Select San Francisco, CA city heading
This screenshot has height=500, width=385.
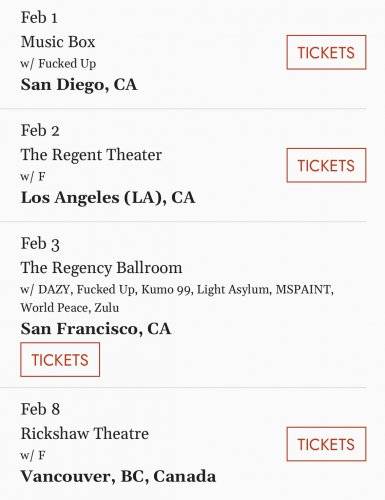96,329
